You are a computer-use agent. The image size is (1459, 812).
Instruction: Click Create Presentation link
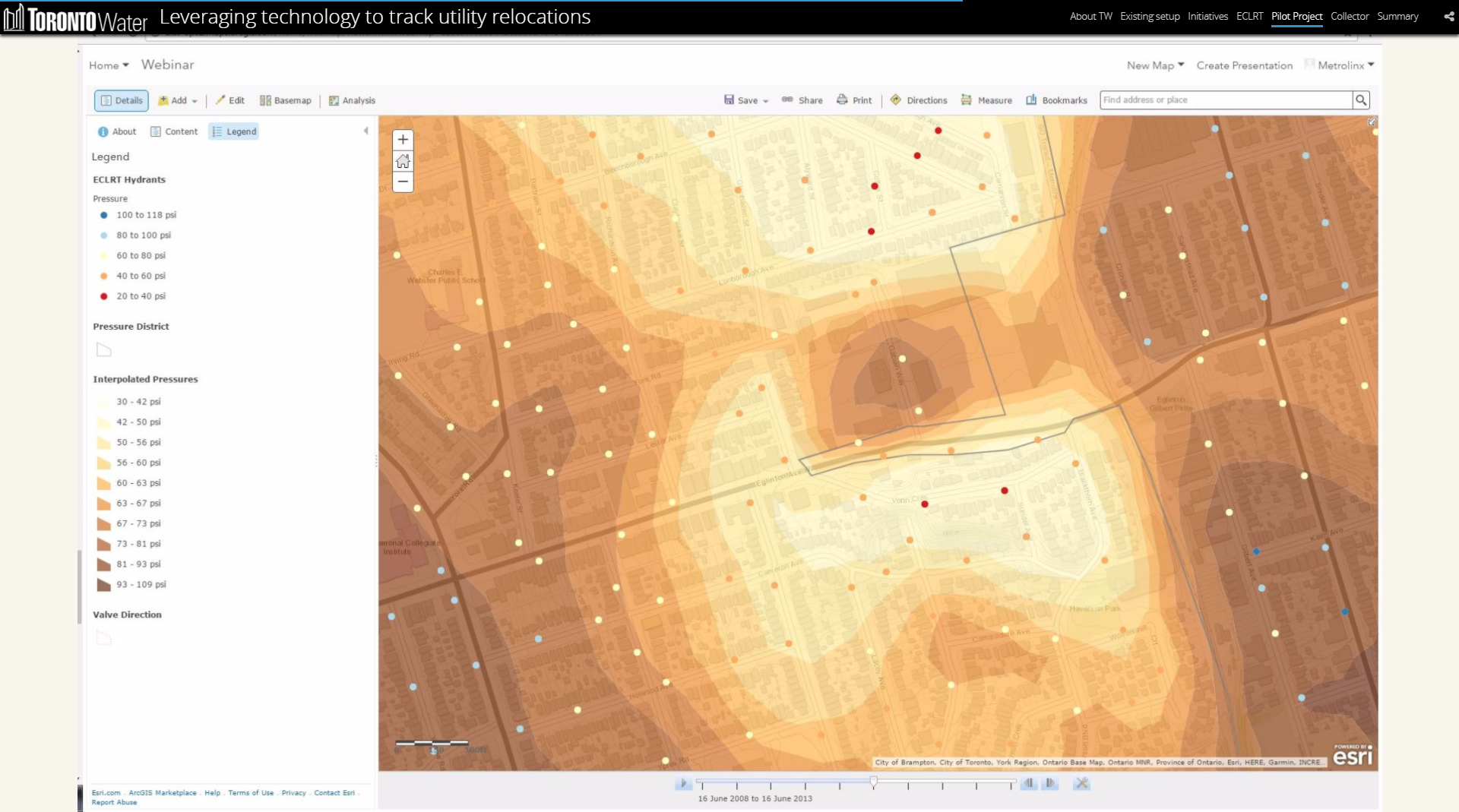point(1244,65)
